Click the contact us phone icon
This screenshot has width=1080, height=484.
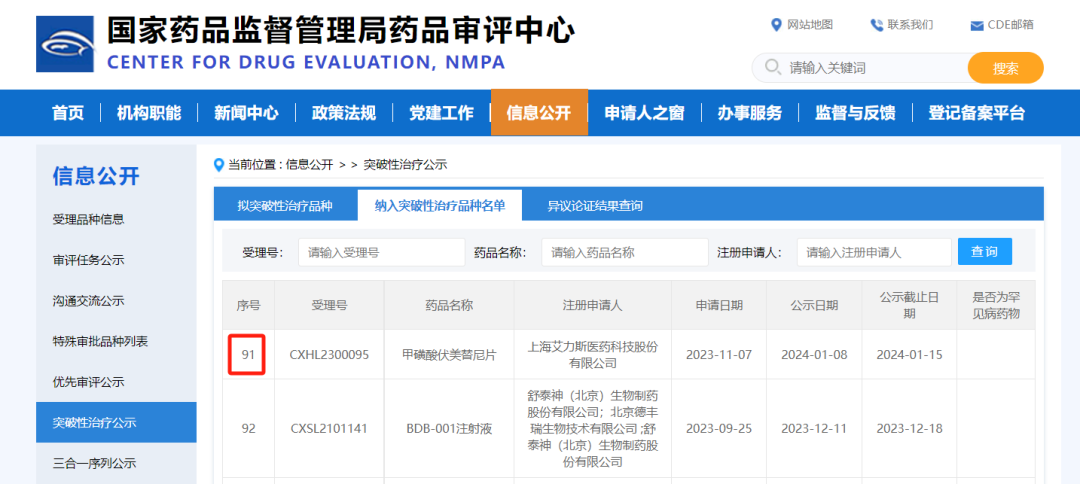(x=876, y=25)
